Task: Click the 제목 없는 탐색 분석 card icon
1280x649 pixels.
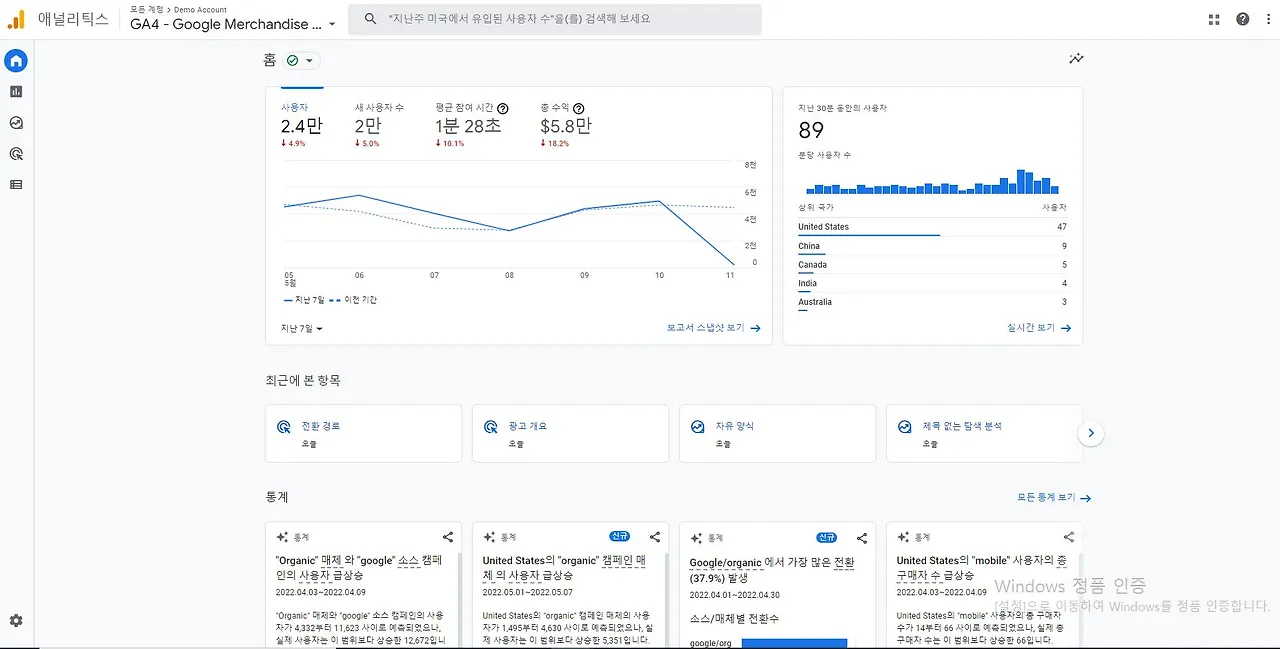Action: pos(904,427)
